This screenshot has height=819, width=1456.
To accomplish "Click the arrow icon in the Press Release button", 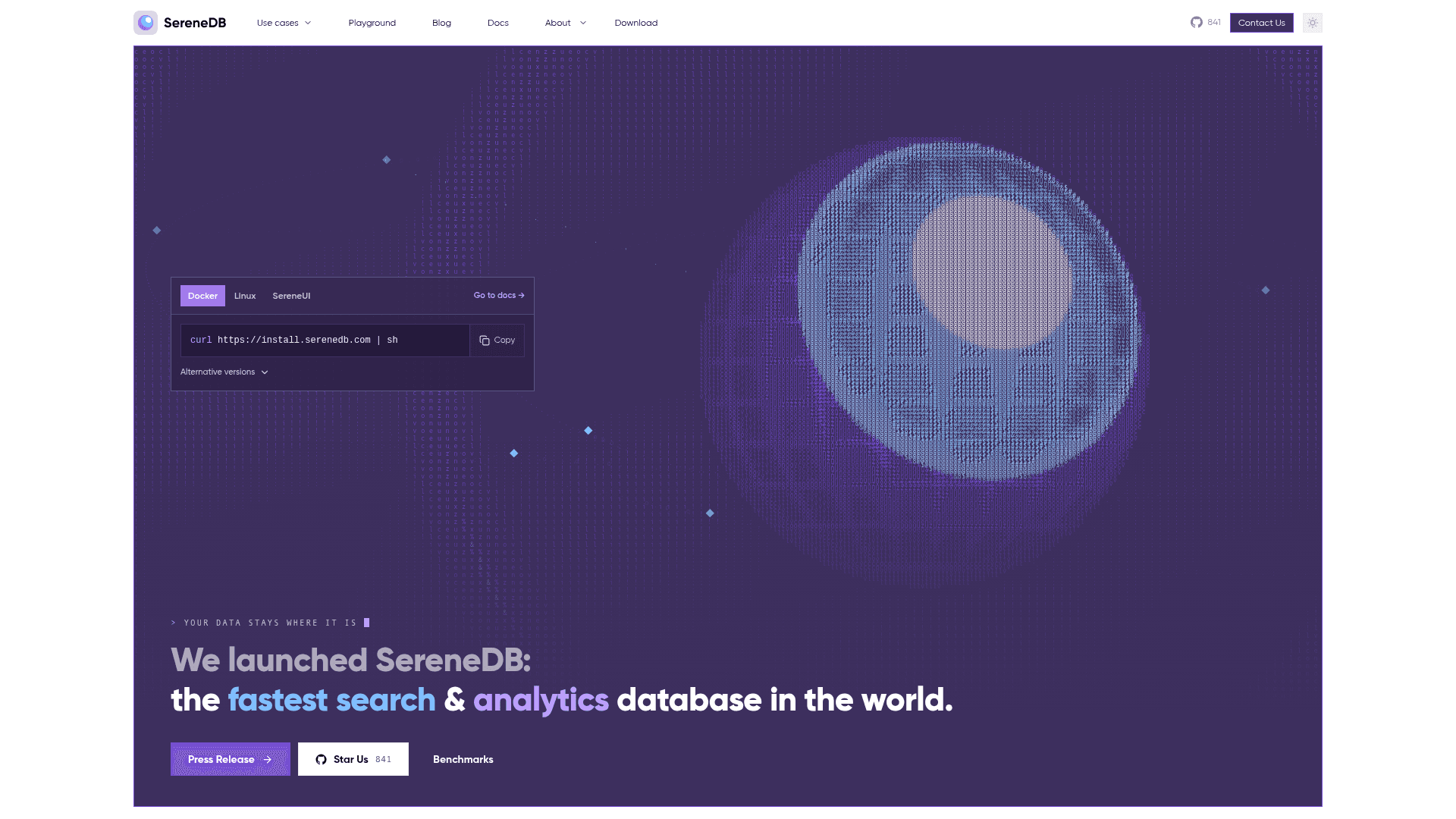I will click(268, 759).
